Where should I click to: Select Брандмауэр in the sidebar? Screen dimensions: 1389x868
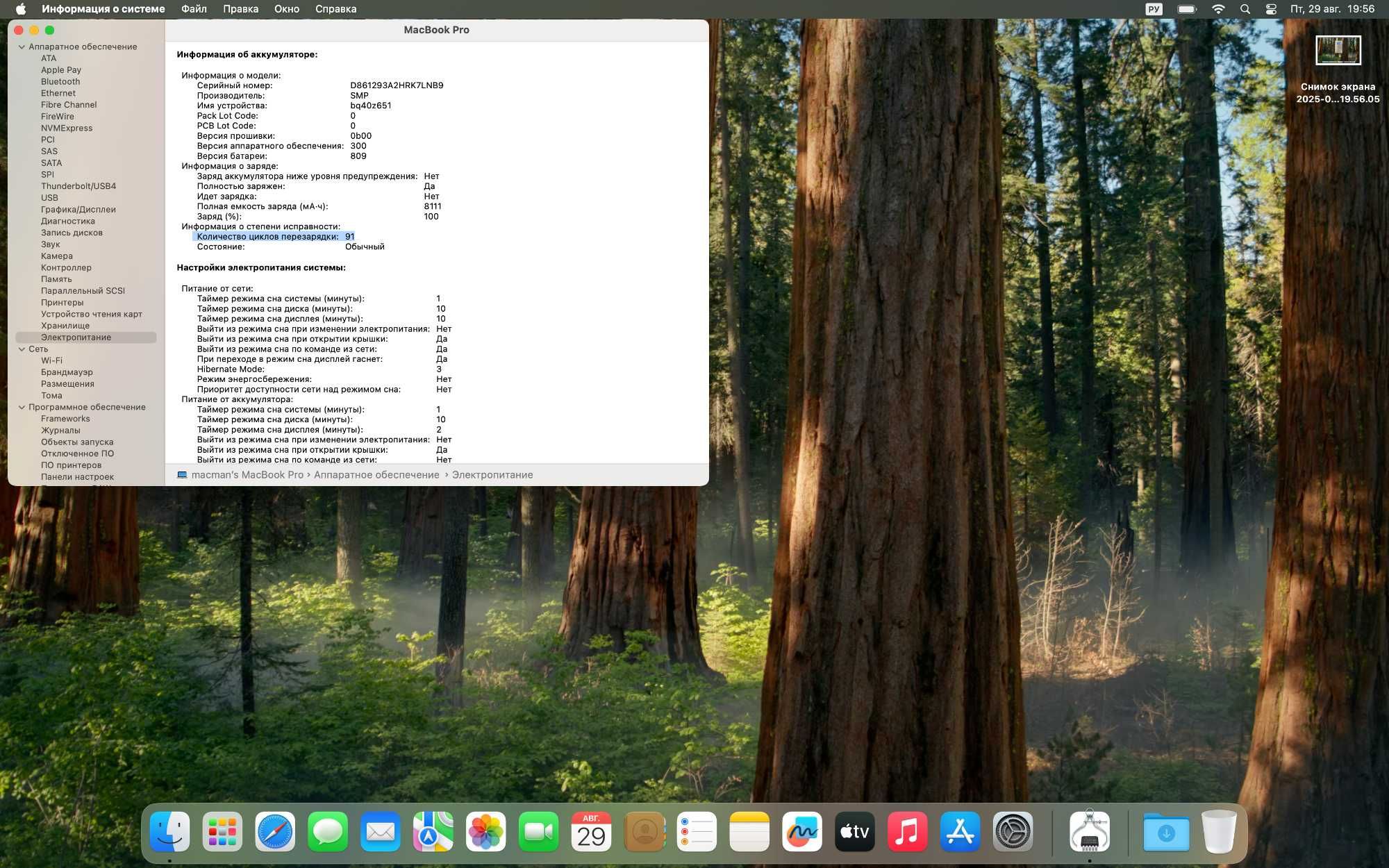tap(67, 372)
